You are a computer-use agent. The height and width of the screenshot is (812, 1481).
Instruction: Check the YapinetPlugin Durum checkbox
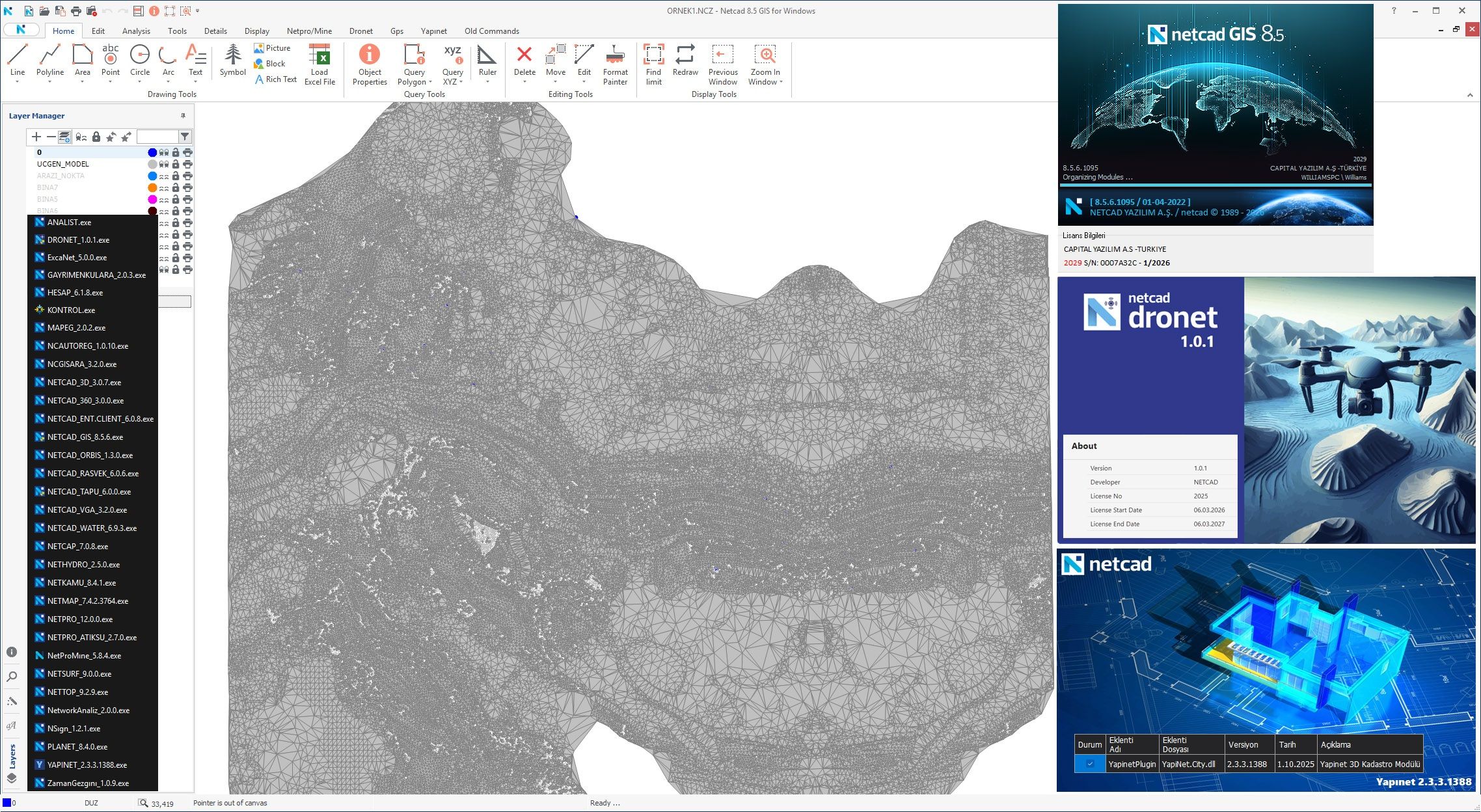(x=1090, y=764)
